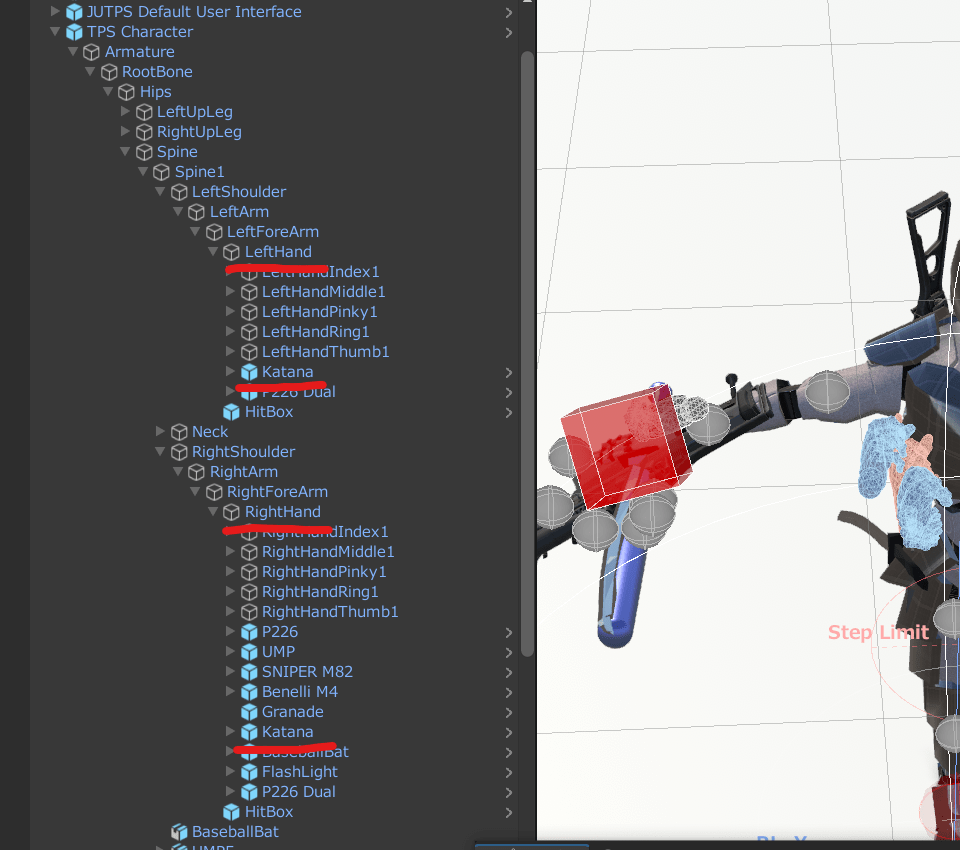Viewport: 960px width, 850px height.
Task: Click the Granade prefab icon
Action: click(249, 712)
